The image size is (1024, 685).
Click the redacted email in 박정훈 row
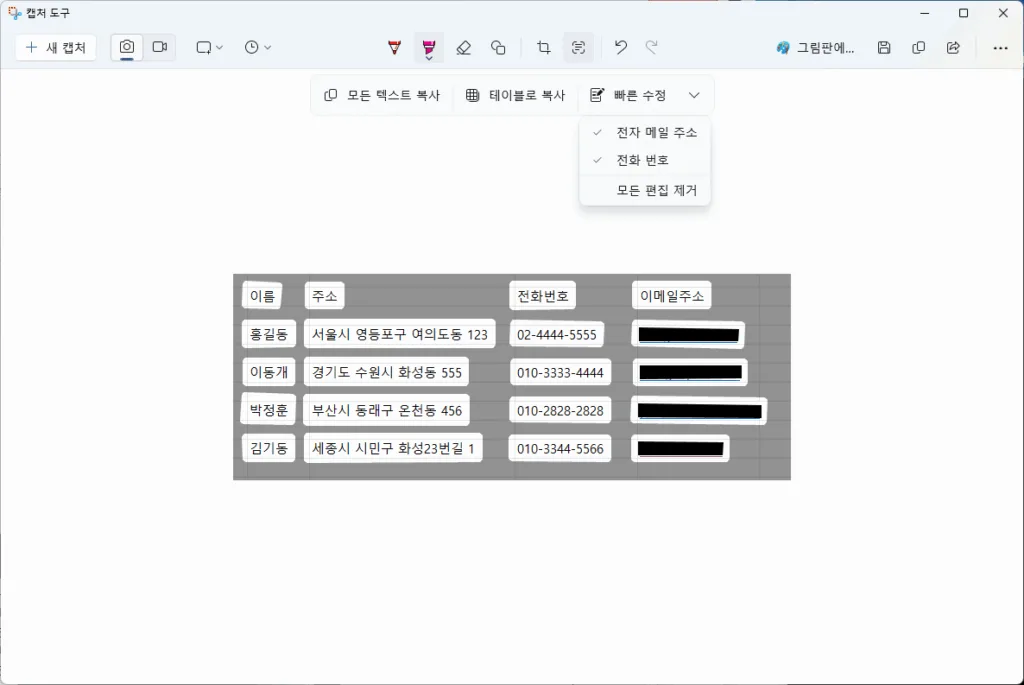point(699,411)
